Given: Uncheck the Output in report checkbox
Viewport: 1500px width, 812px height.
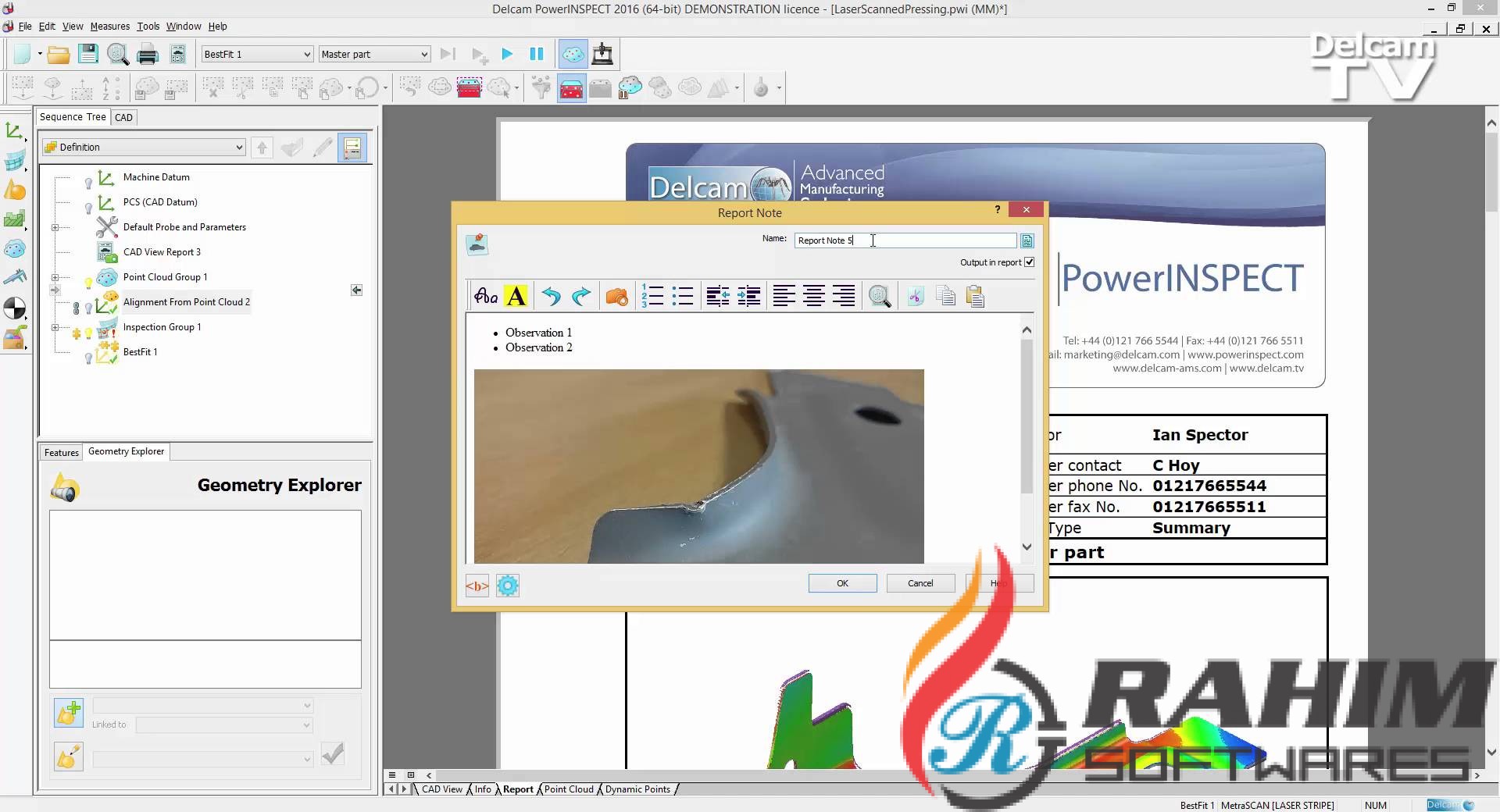Looking at the screenshot, I should pos(1029,262).
